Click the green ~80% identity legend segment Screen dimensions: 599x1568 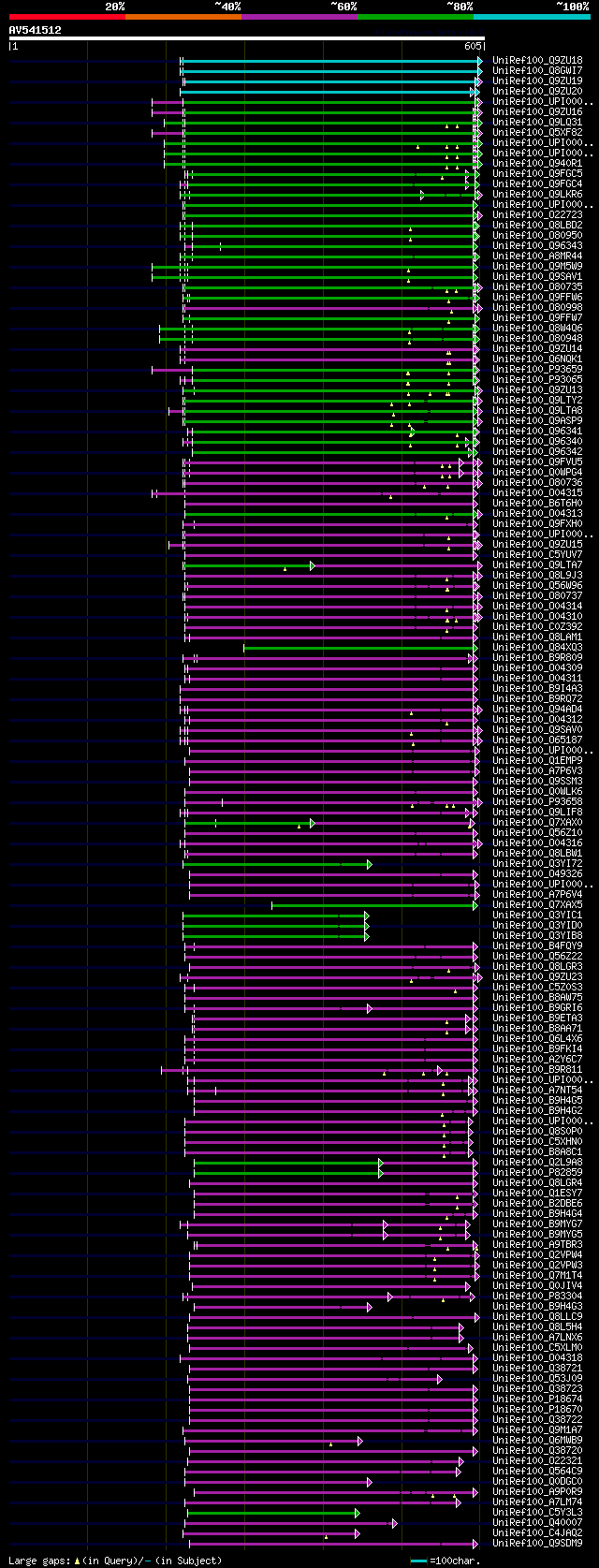(415, 16)
